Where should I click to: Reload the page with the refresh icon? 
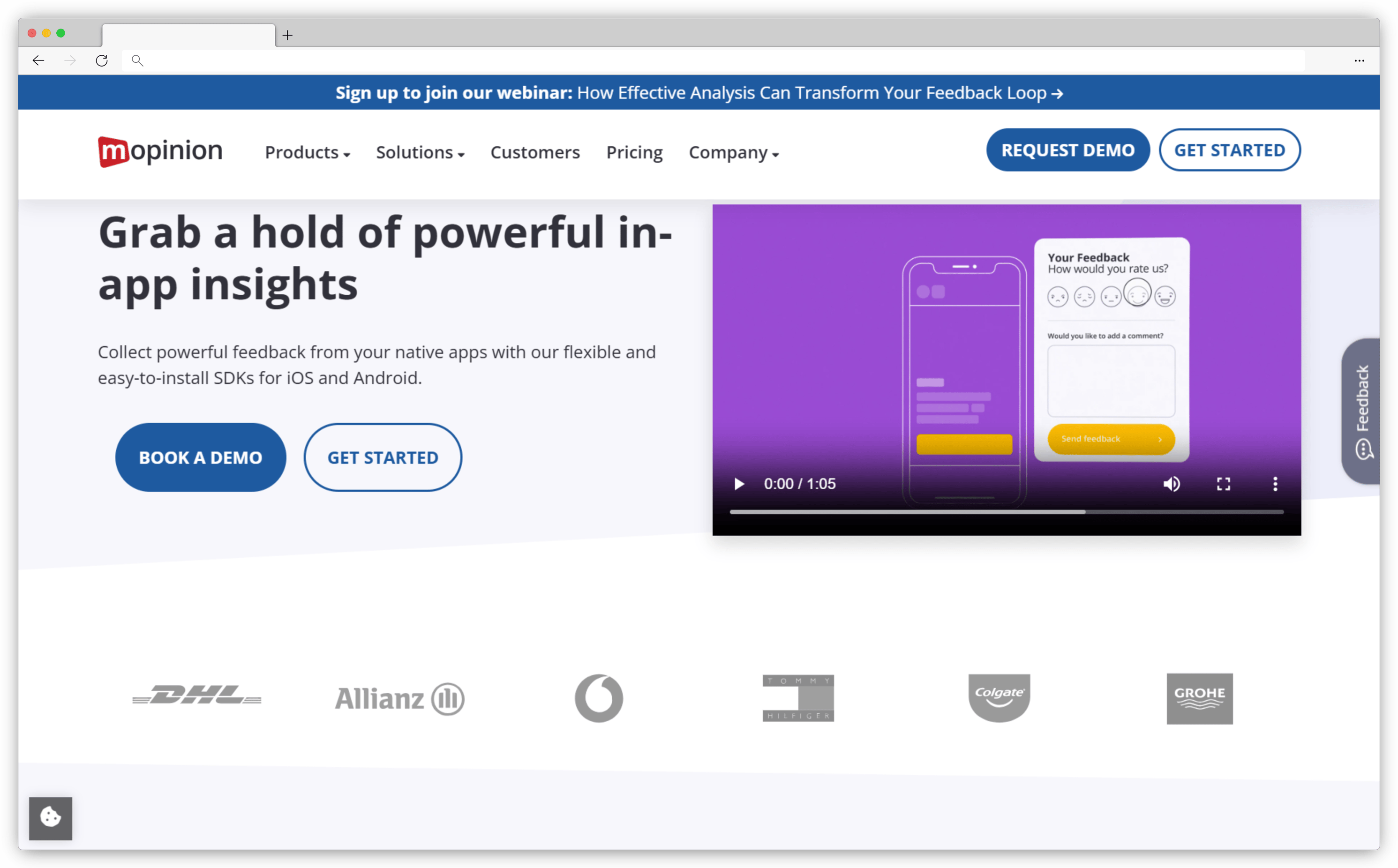(102, 60)
